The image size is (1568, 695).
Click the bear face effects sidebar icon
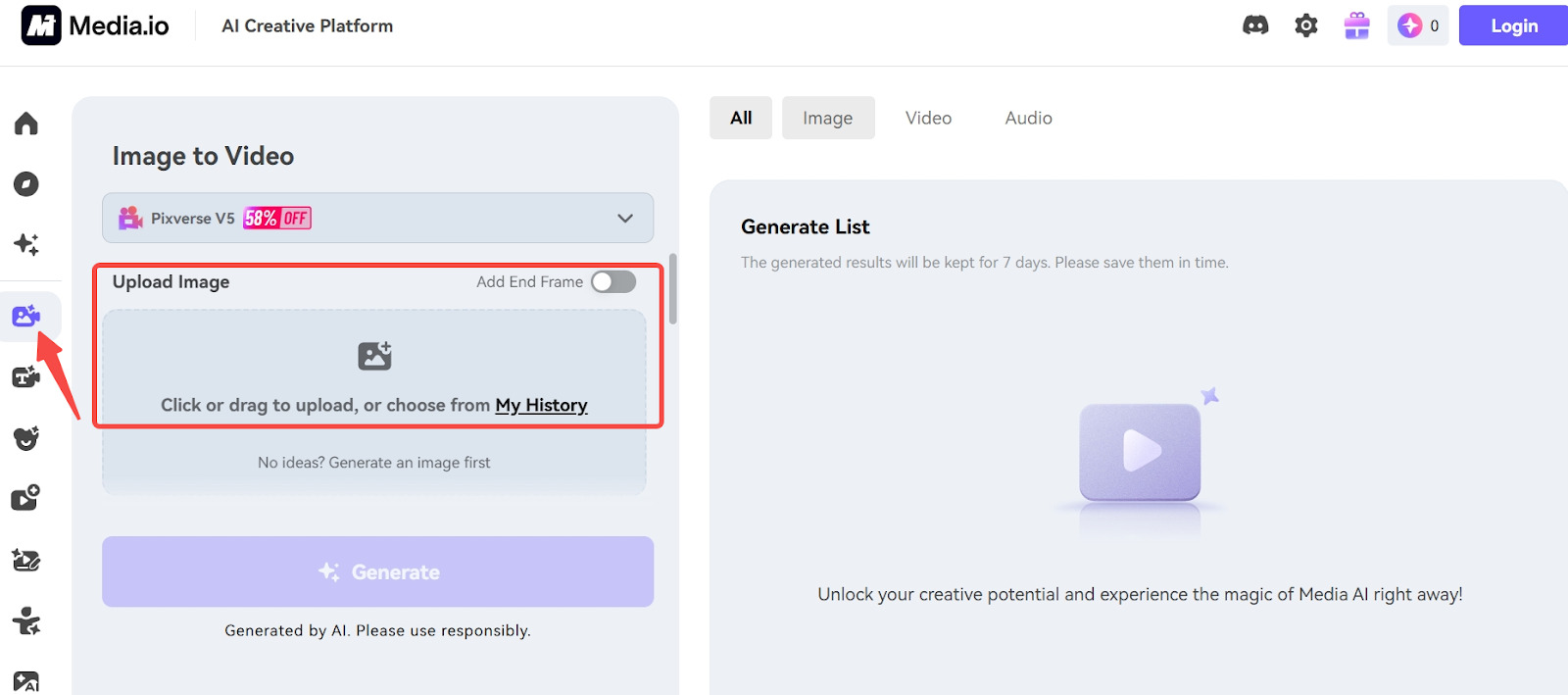26,437
